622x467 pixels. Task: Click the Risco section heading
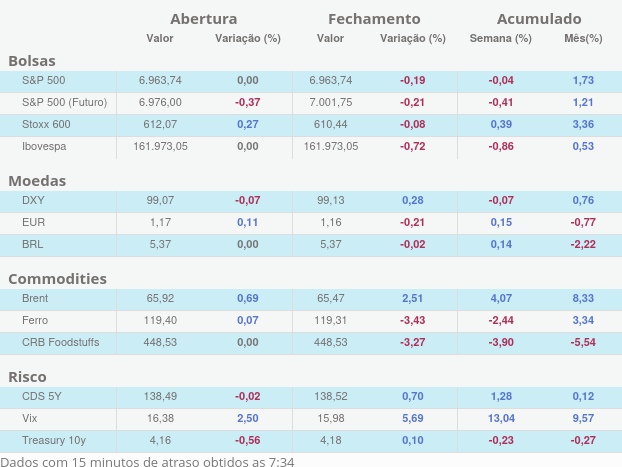pos(28,377)
